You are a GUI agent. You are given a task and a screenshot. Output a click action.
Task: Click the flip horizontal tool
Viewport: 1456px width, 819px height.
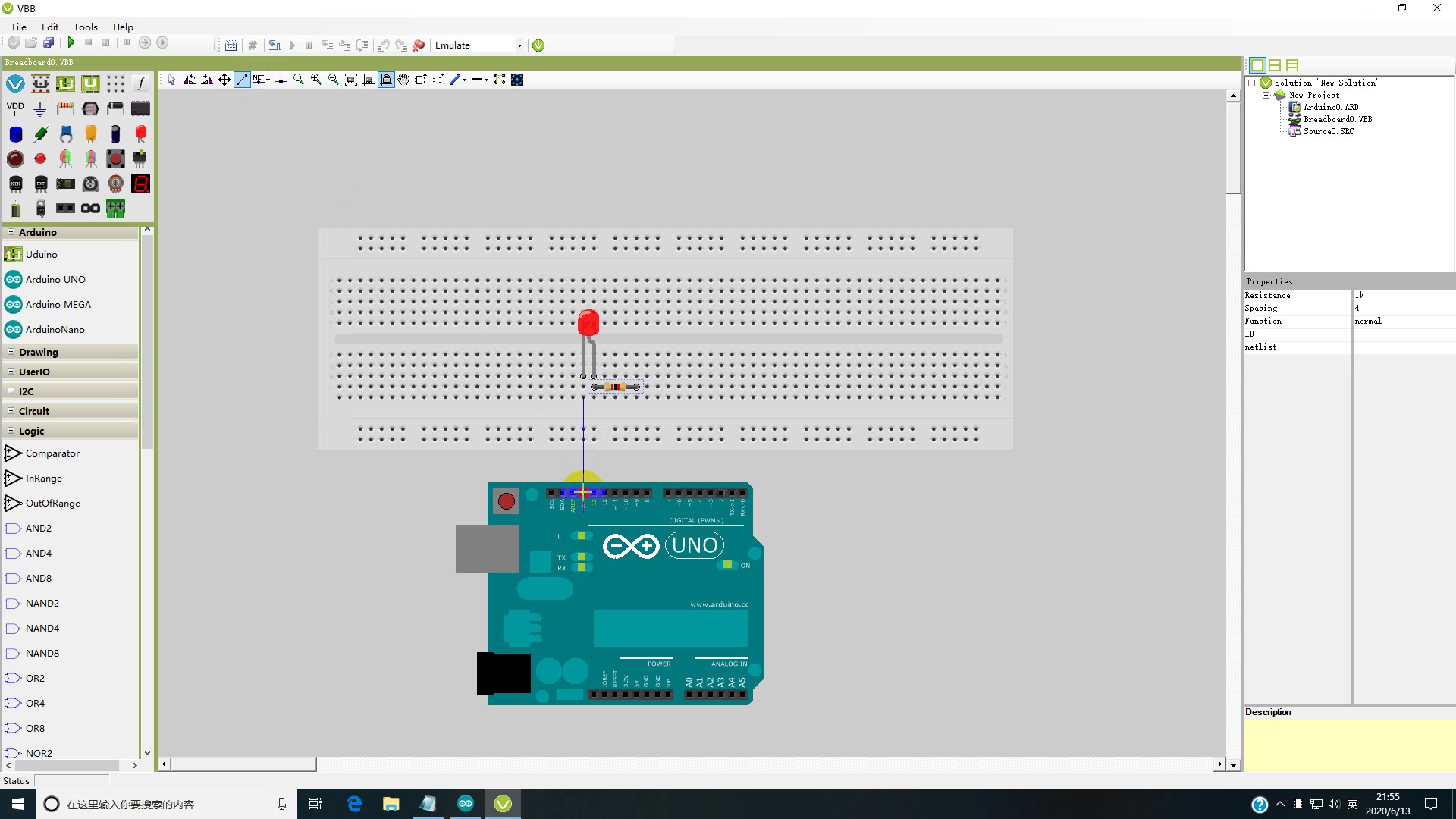pyautogui.click(x=190, y=80)
